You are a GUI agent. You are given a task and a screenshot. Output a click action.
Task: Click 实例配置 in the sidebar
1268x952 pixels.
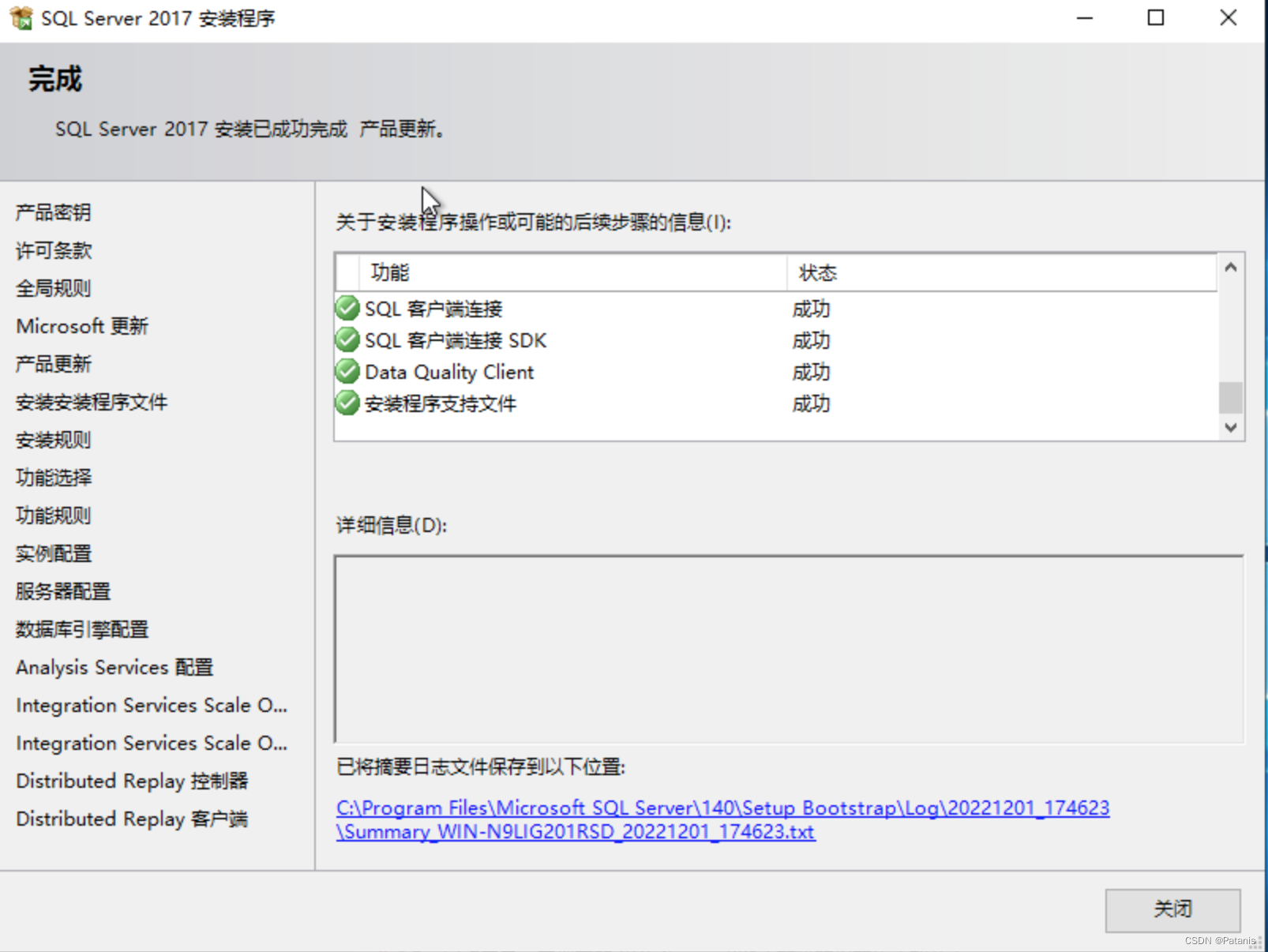[54, 553]
